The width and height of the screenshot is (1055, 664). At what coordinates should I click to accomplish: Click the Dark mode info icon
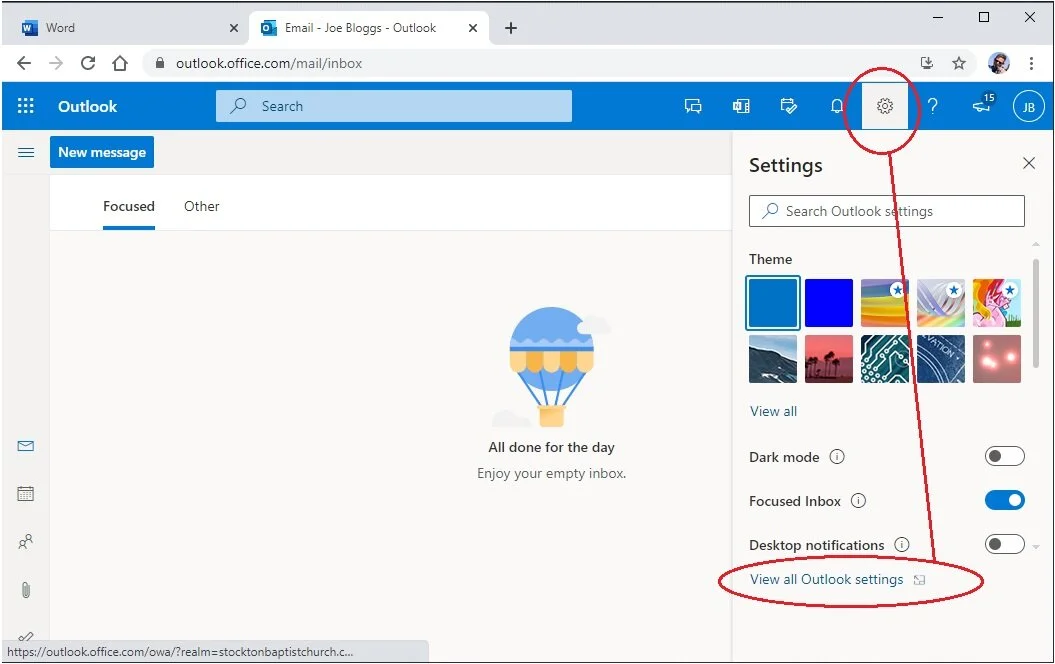coord(836,457)
